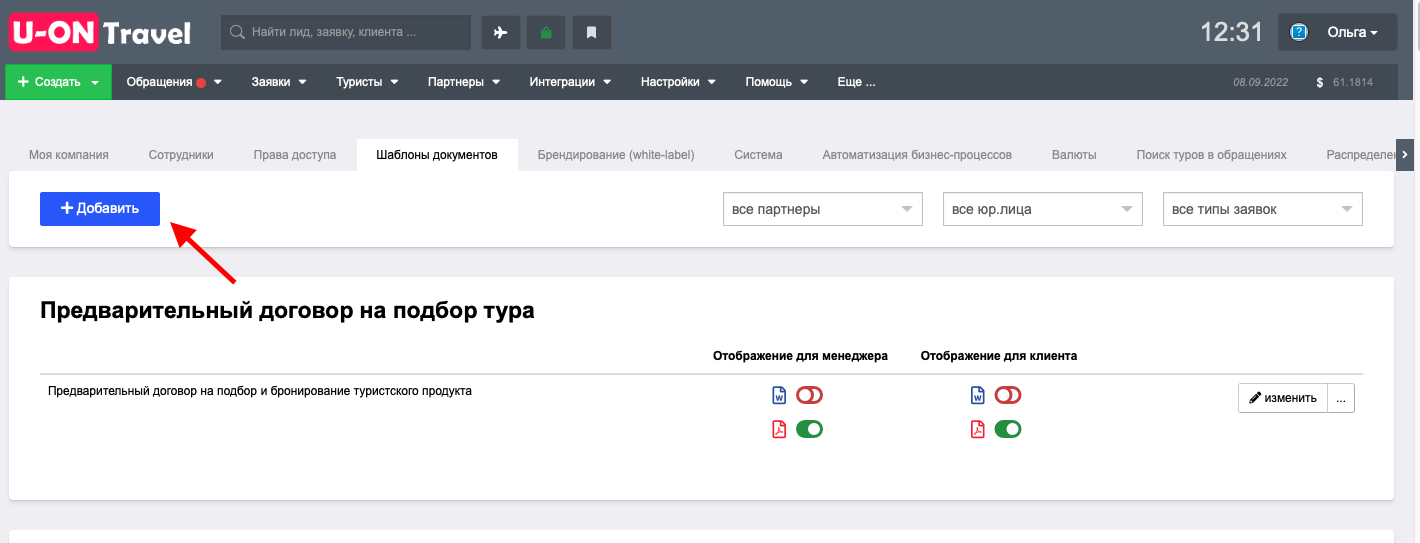Image resolution: width=1420 pixels, height=543 pixels.
Task: Switch to Брендирование (white-label) tab
Action: click(x=616, y=155)
